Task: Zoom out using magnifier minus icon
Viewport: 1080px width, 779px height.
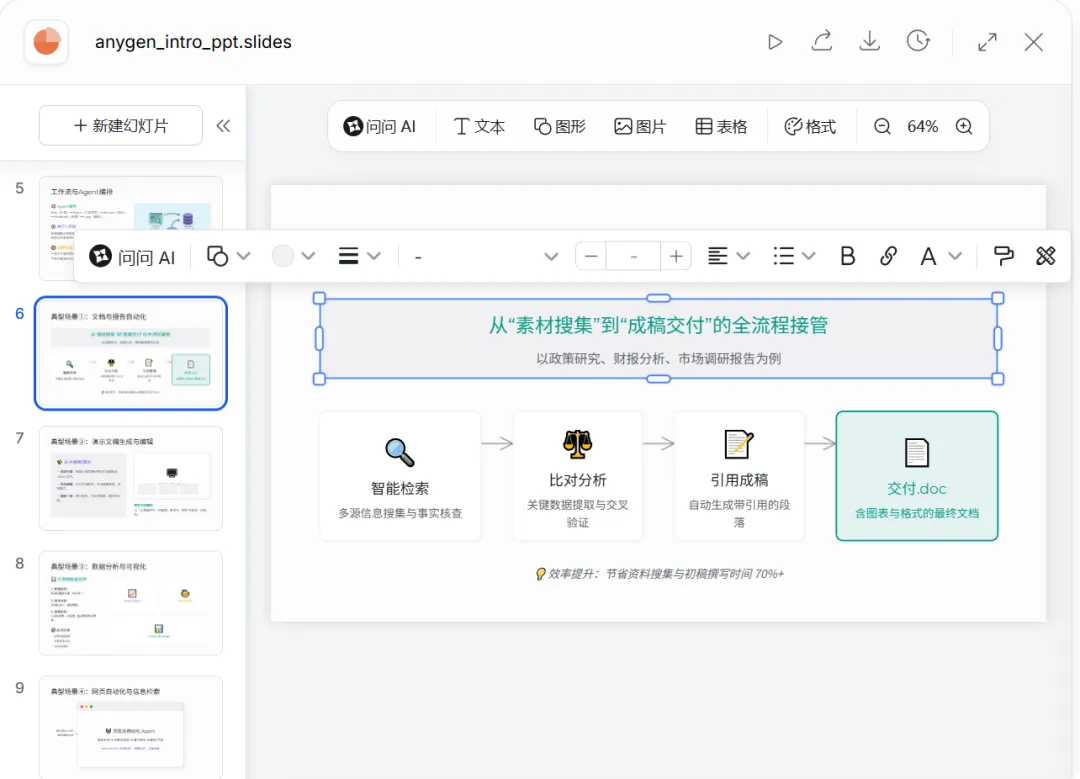Action: coord(882,127)
